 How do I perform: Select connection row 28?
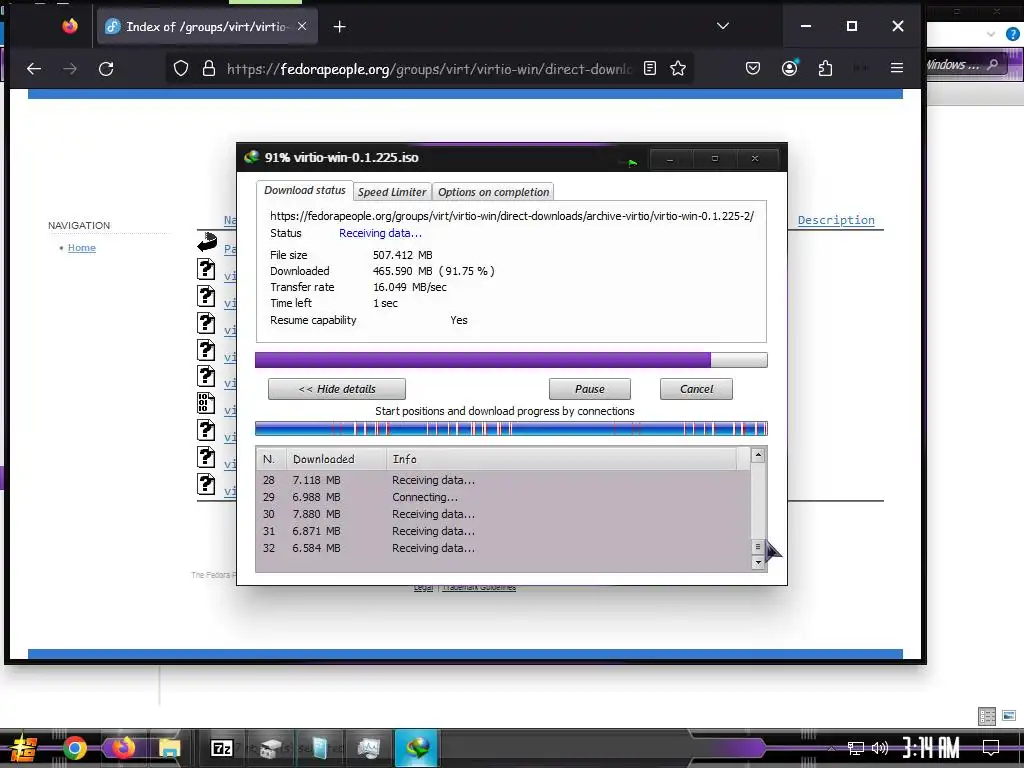click(503, 480)
